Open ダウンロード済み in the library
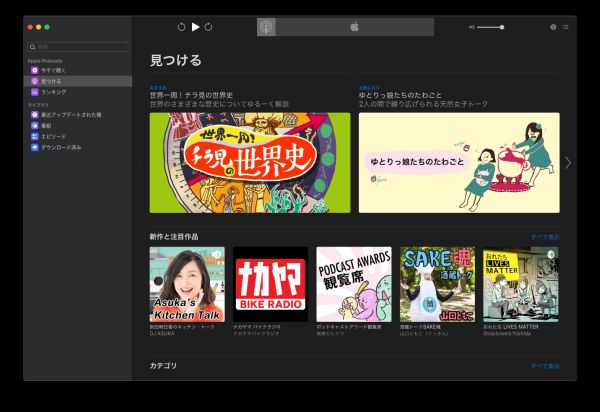The image size is (600, 412). point(60,147)
